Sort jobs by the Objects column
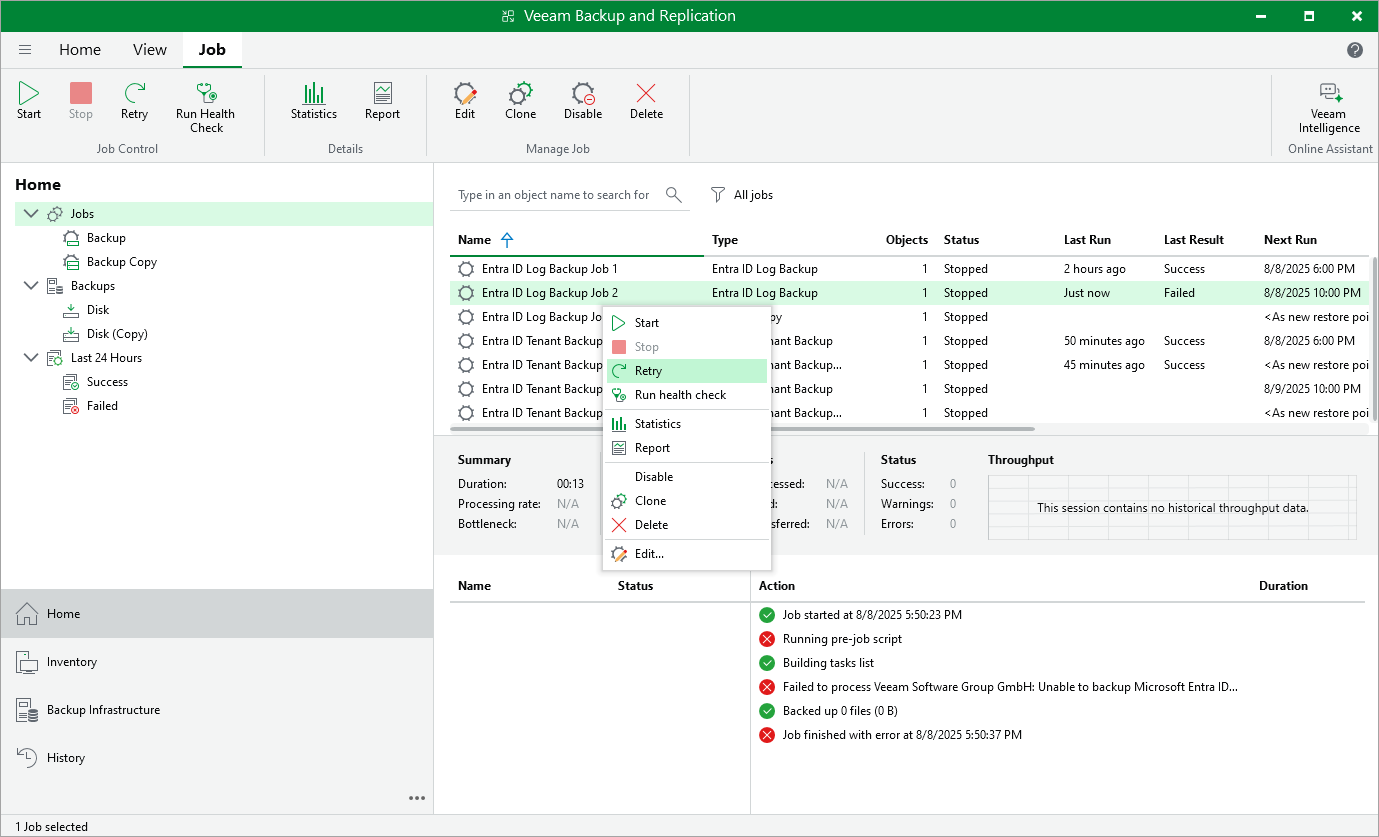The height and width of the screenshot is (837, 1379). (907, 240)
